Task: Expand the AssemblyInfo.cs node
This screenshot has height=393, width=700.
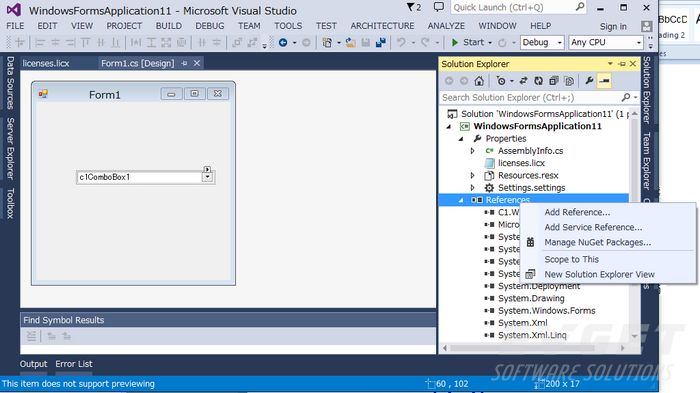Action: click(473, 151)
